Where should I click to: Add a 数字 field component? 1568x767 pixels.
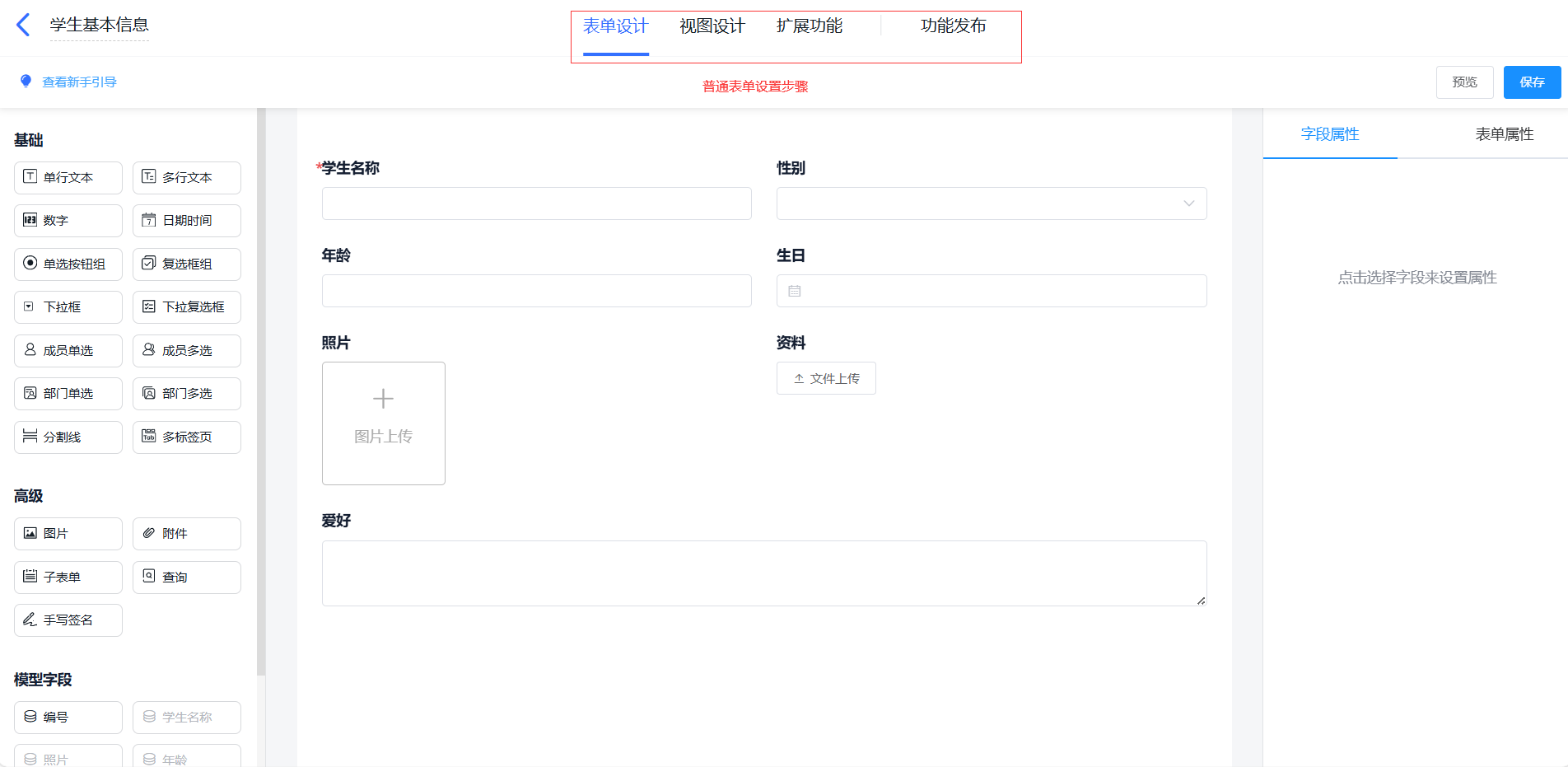coord(68,221)
